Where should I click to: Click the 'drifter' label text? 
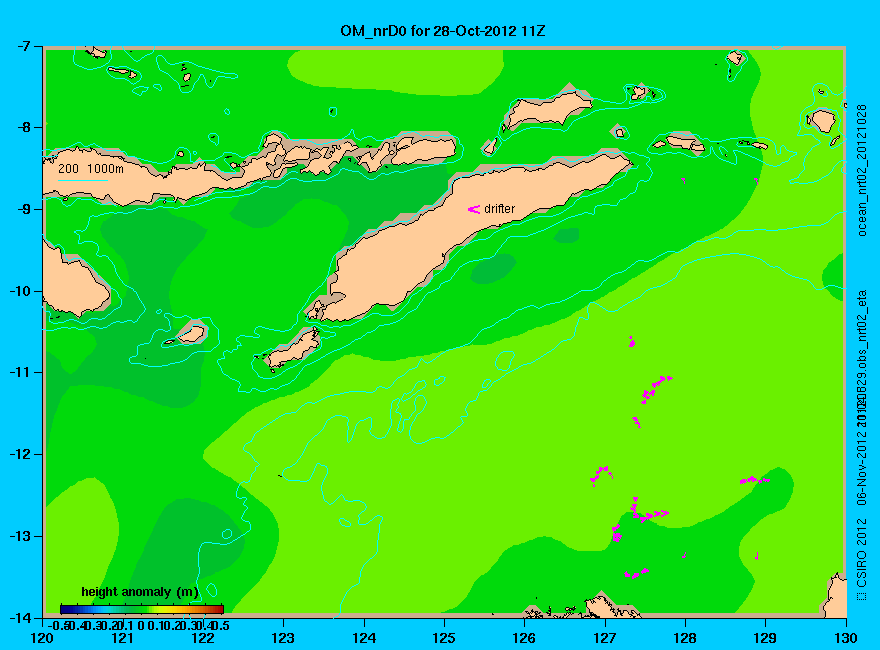tap(499, 209)
